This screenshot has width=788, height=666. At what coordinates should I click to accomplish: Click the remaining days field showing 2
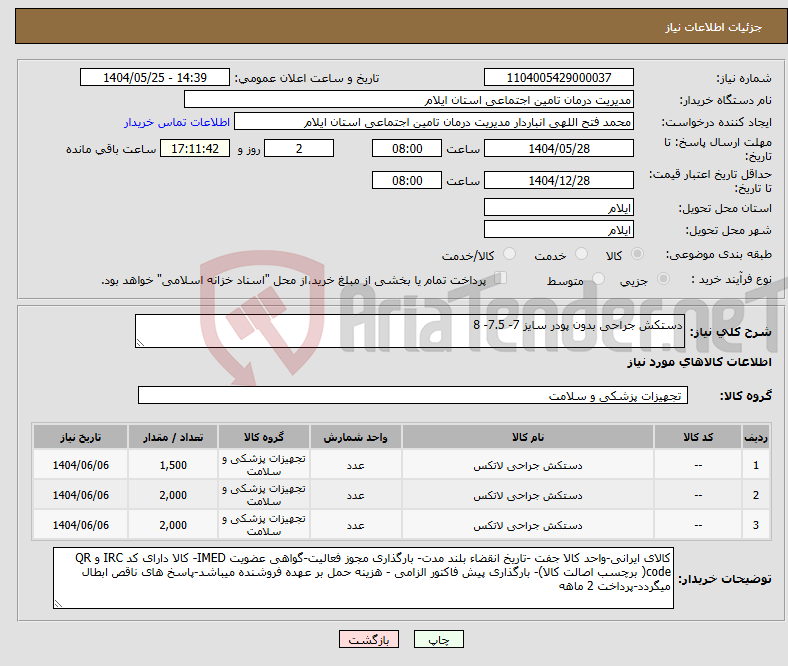[299, 148]
